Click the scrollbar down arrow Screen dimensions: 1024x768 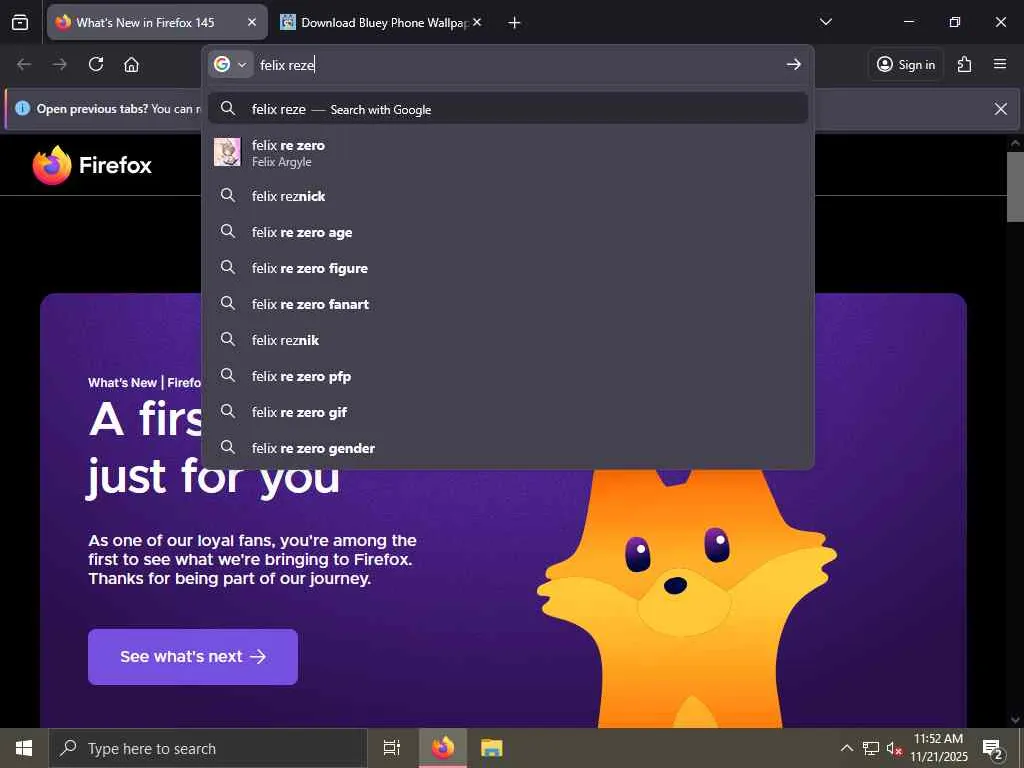(x=1015, y=720)
